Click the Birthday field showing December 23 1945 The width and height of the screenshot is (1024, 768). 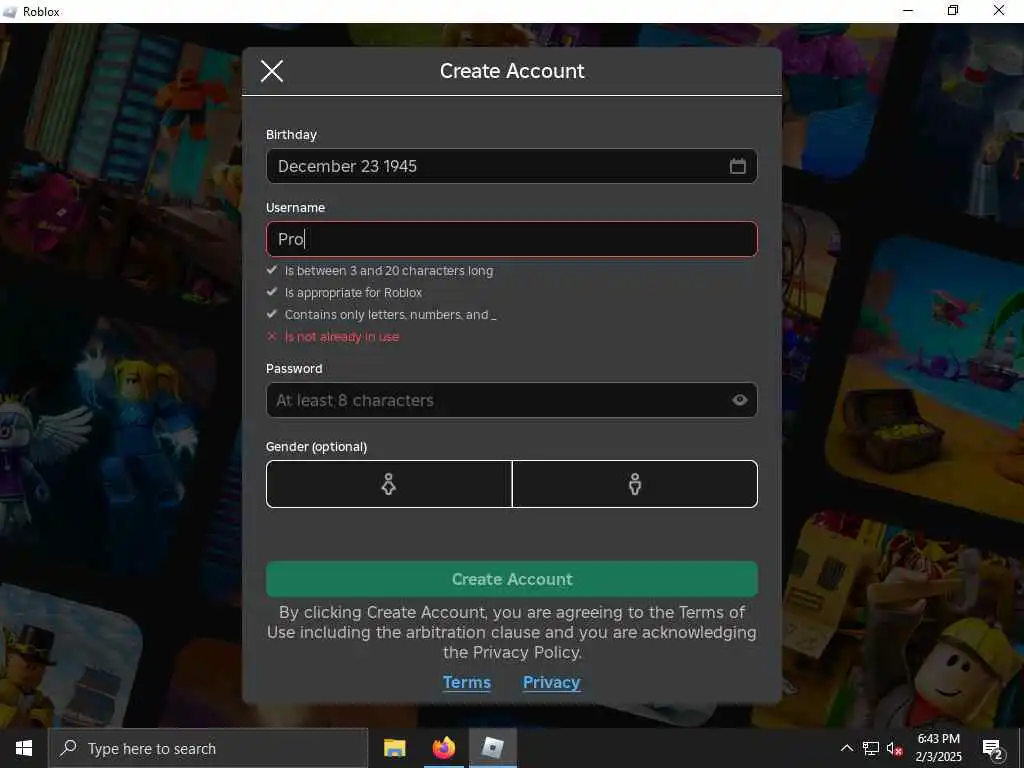coord(511,166)
